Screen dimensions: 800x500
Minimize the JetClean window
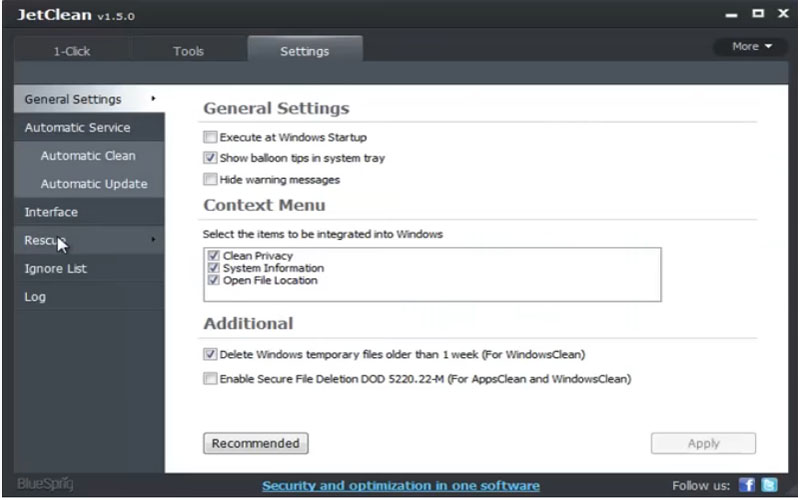731,15
